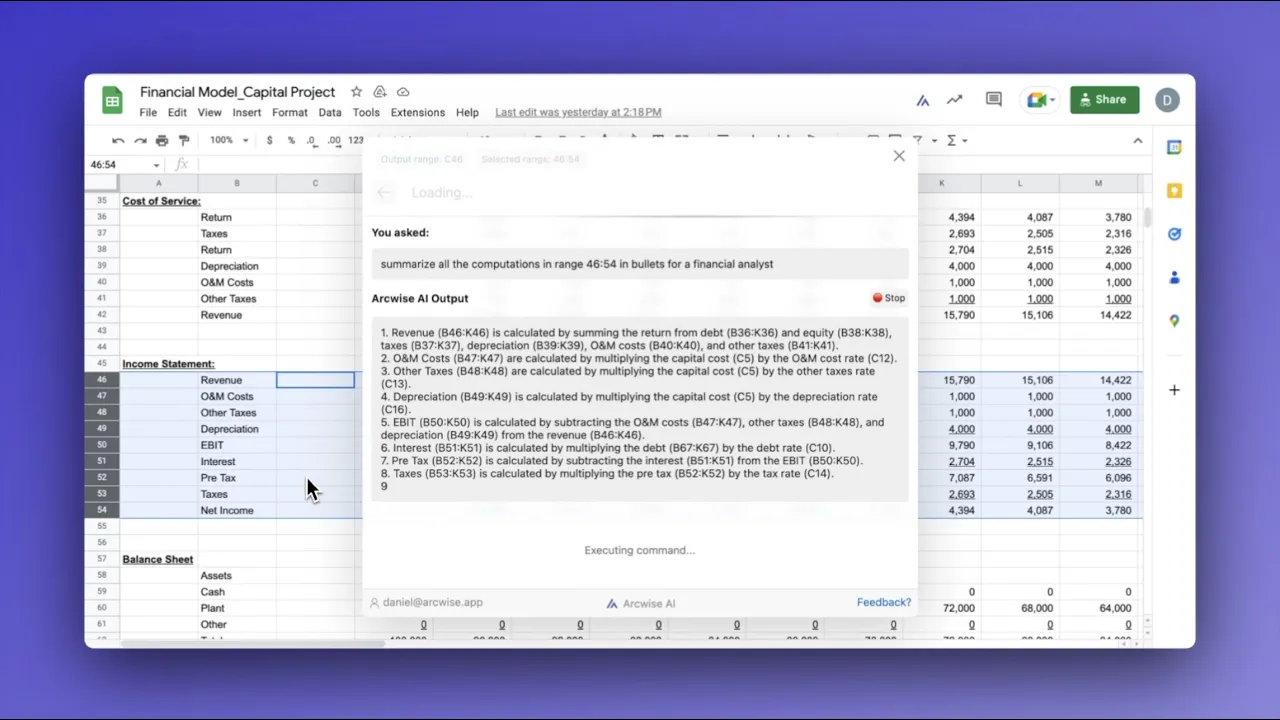1280x720 pixels.
Task: Open Google Calendar side panel
Action: [1174, 147]
